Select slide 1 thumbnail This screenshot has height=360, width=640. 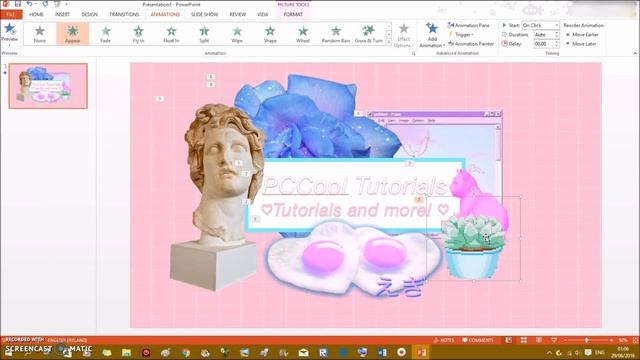(x=48, y=86)
